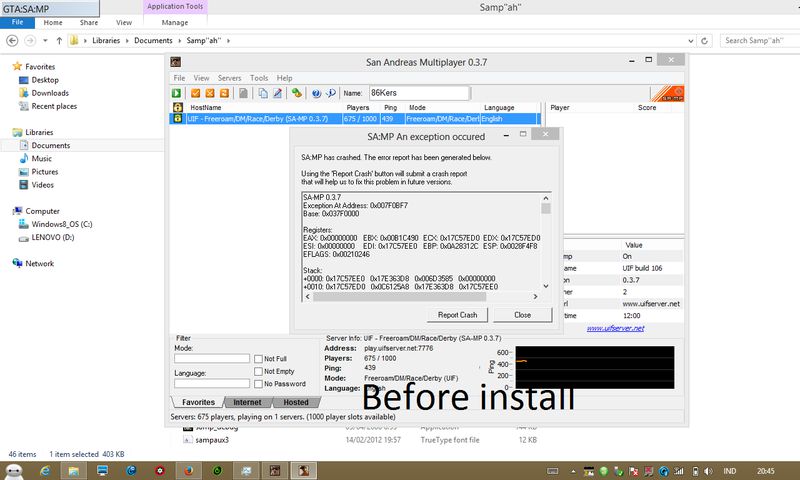Click the green Connect arrow in SA-MP toolbar
The height and width of the screenshot is (480, 800).
pyautogui.click(x=177, y=93)
